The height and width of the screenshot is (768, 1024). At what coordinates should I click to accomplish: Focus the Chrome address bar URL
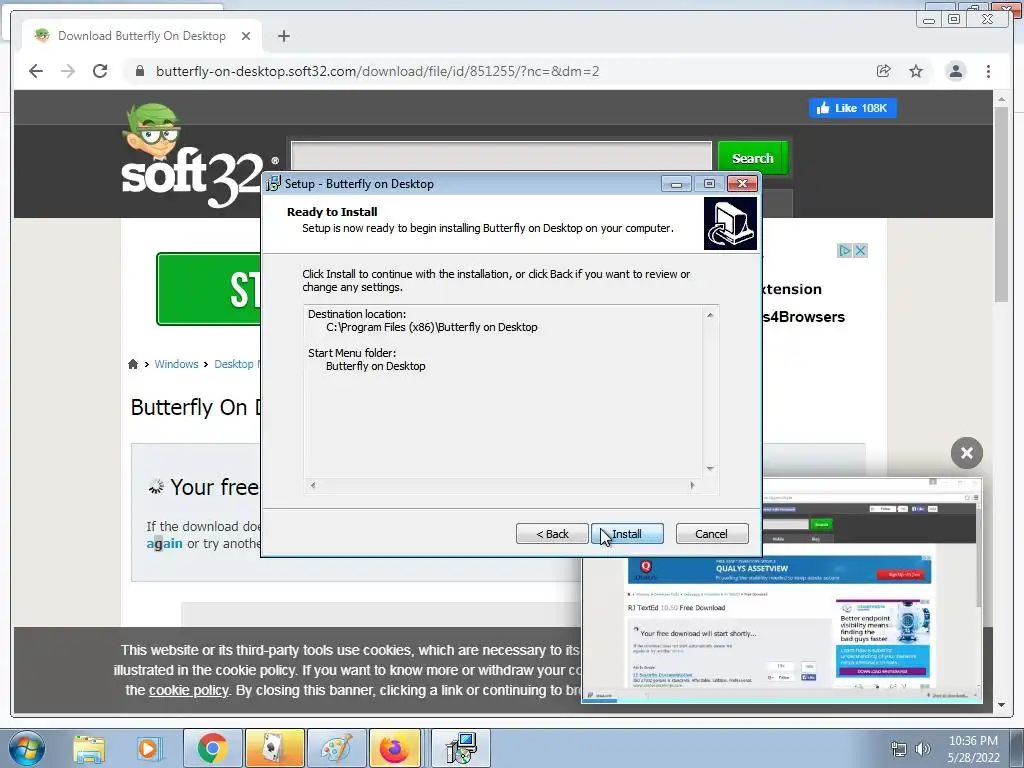pos(377,71)
